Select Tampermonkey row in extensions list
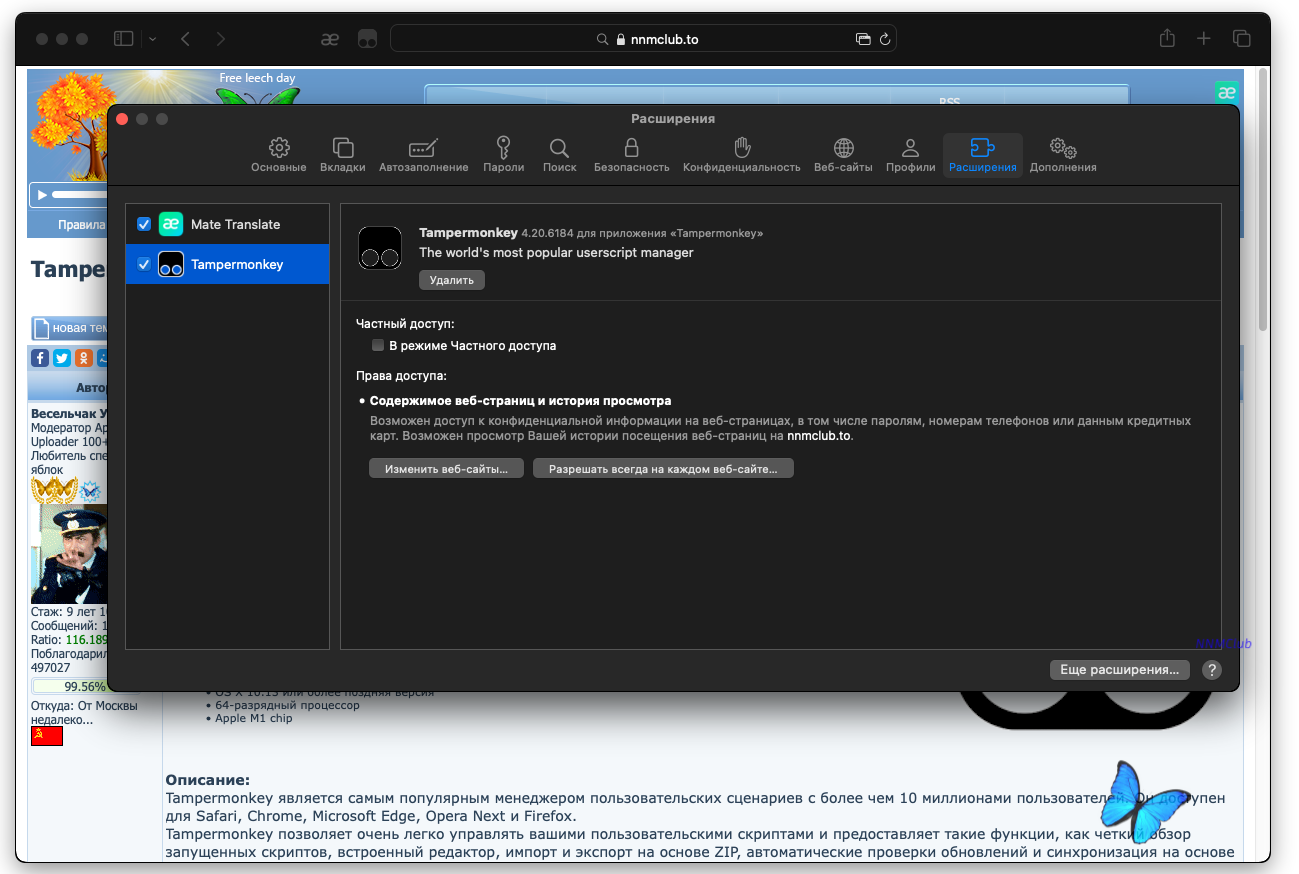The height and width of the screenshot is (874, 1299). tap(228, 264)
